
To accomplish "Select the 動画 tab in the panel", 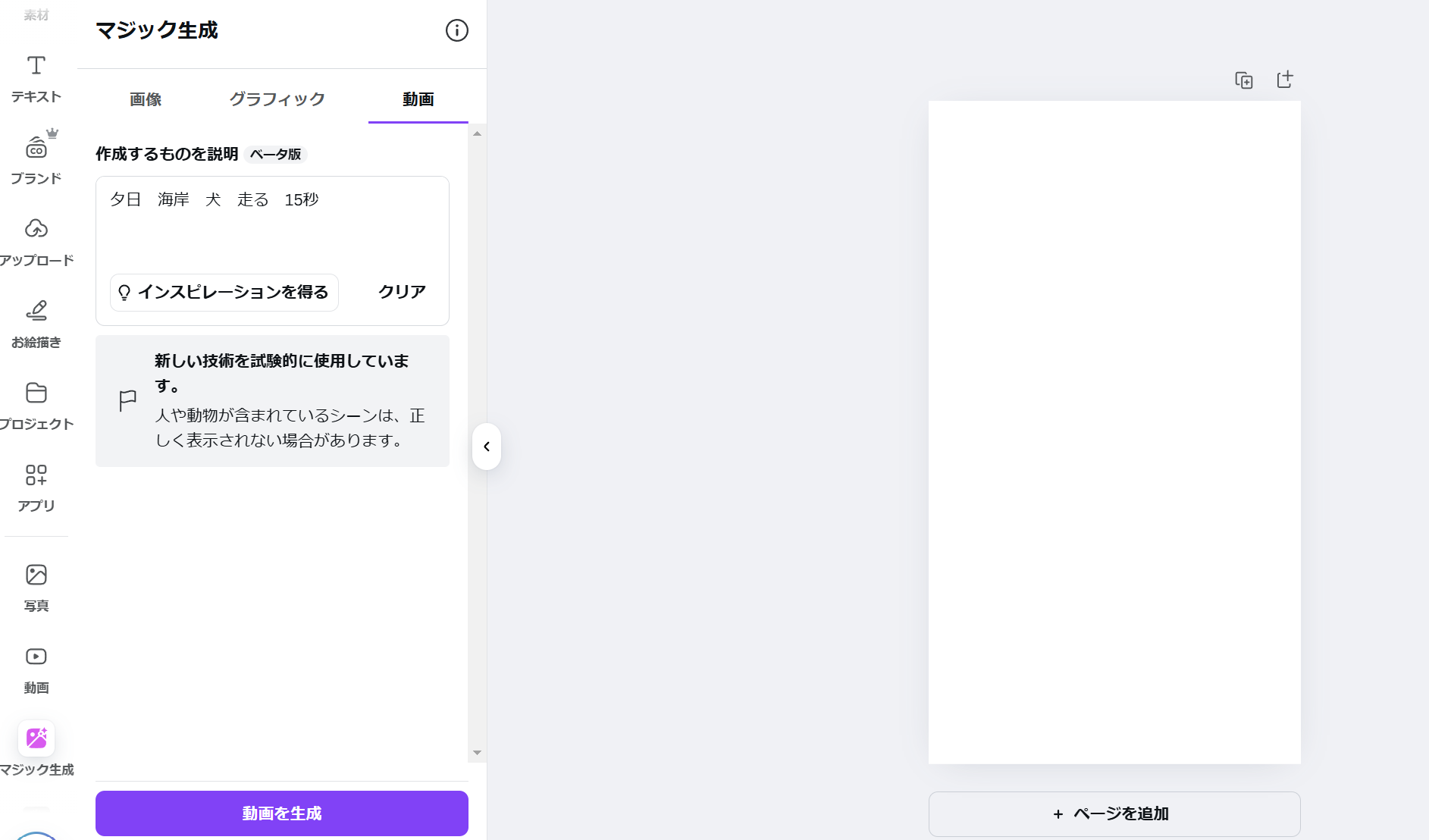I will pos(418,99).
